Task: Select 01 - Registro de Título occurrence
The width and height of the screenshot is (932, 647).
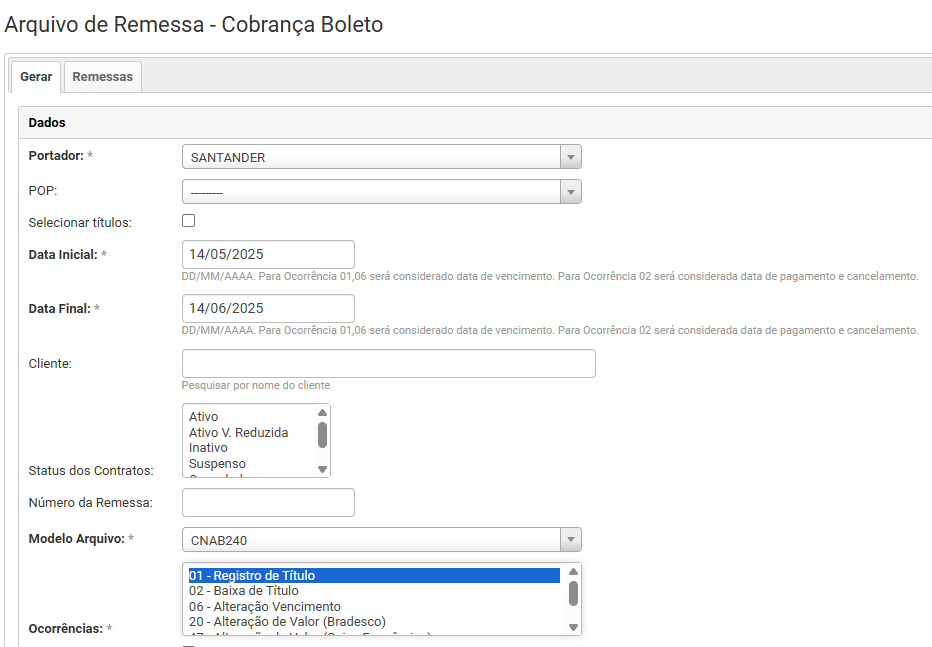Action: coord(252,575)
